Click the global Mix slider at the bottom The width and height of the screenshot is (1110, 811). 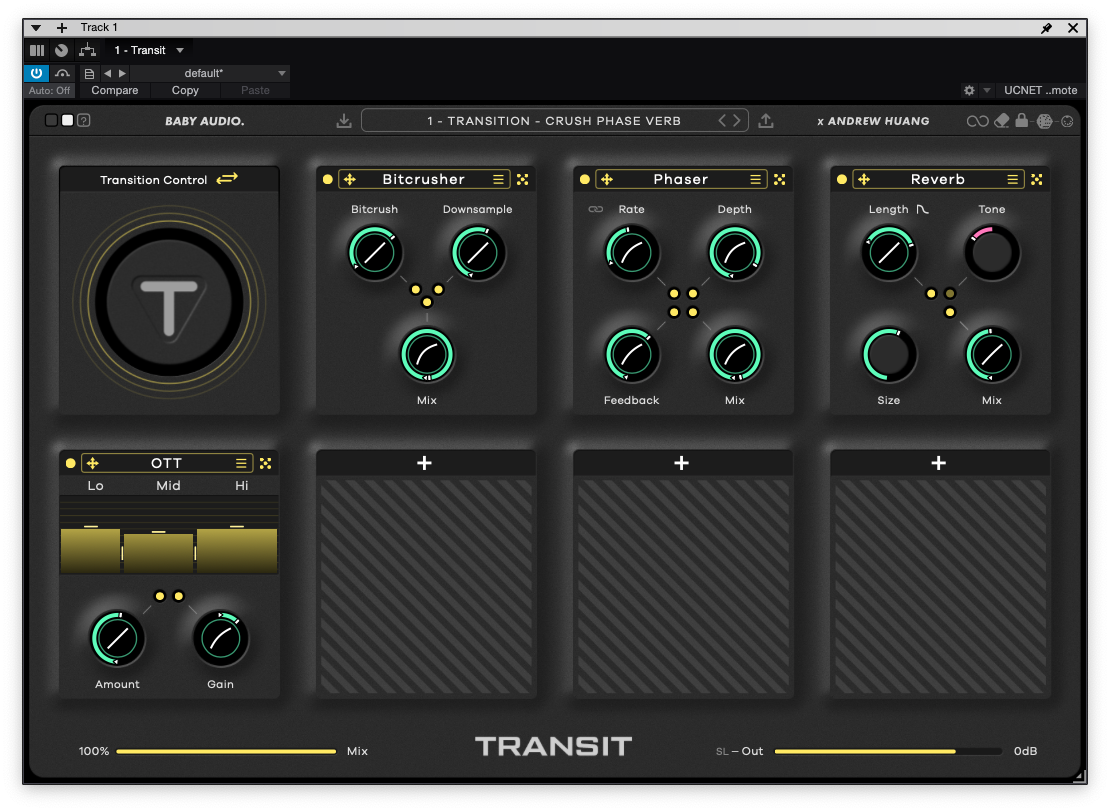(x=226, y=752)
